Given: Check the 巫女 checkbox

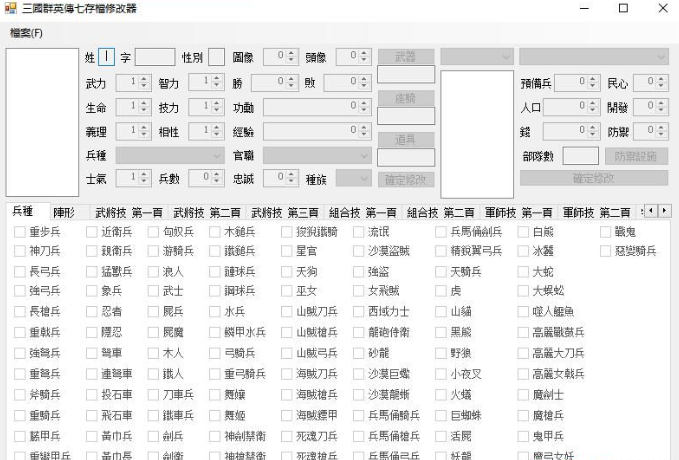Looking at the screenshot, I should click(286, 291).
